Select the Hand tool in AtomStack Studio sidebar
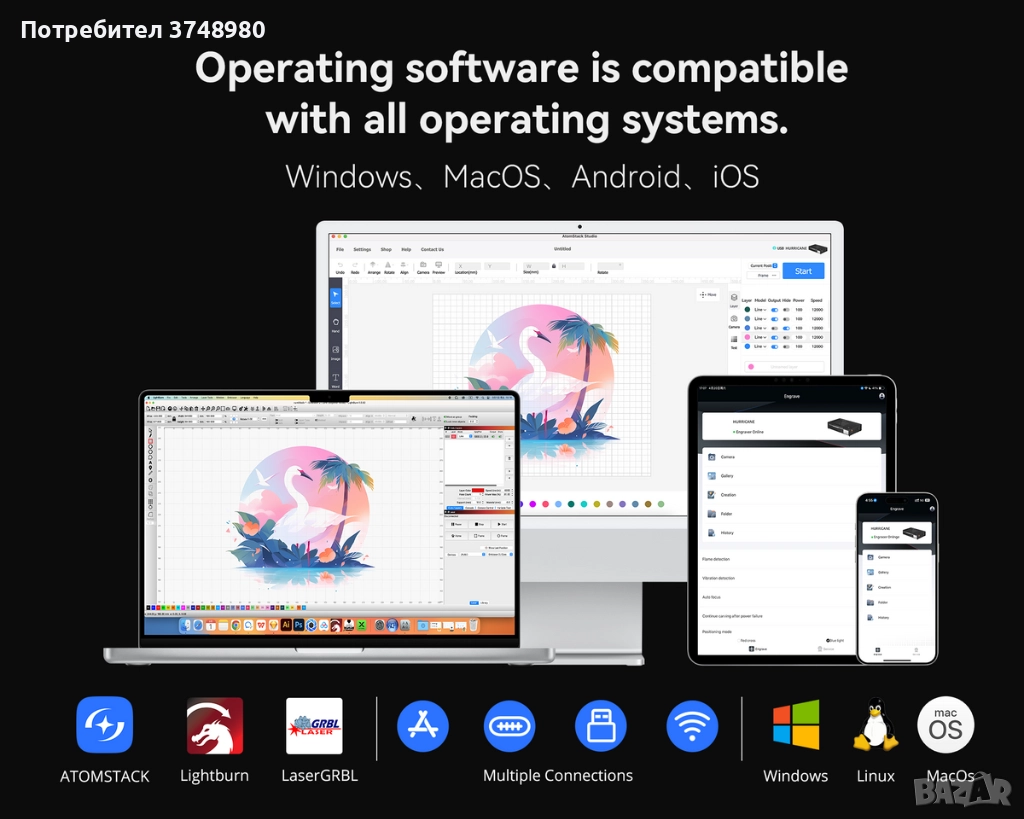Image resolution: width=1024 pixels, height=819 pixels. 335,324
